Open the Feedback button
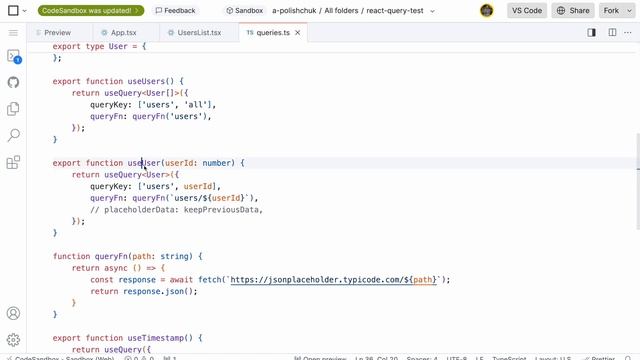640x360 pixels. 176,11
